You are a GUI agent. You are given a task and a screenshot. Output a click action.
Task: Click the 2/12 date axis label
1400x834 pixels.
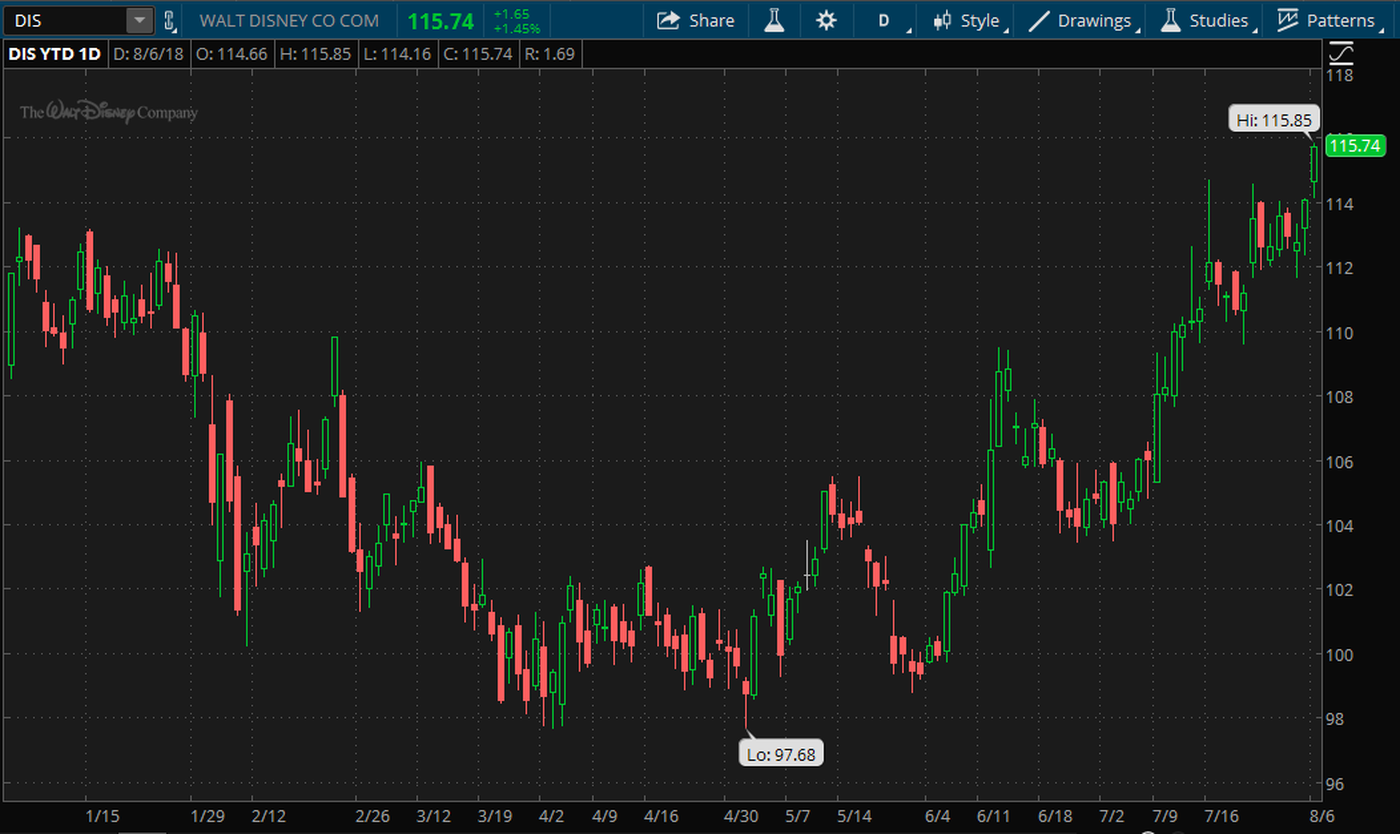coord(270,816)
